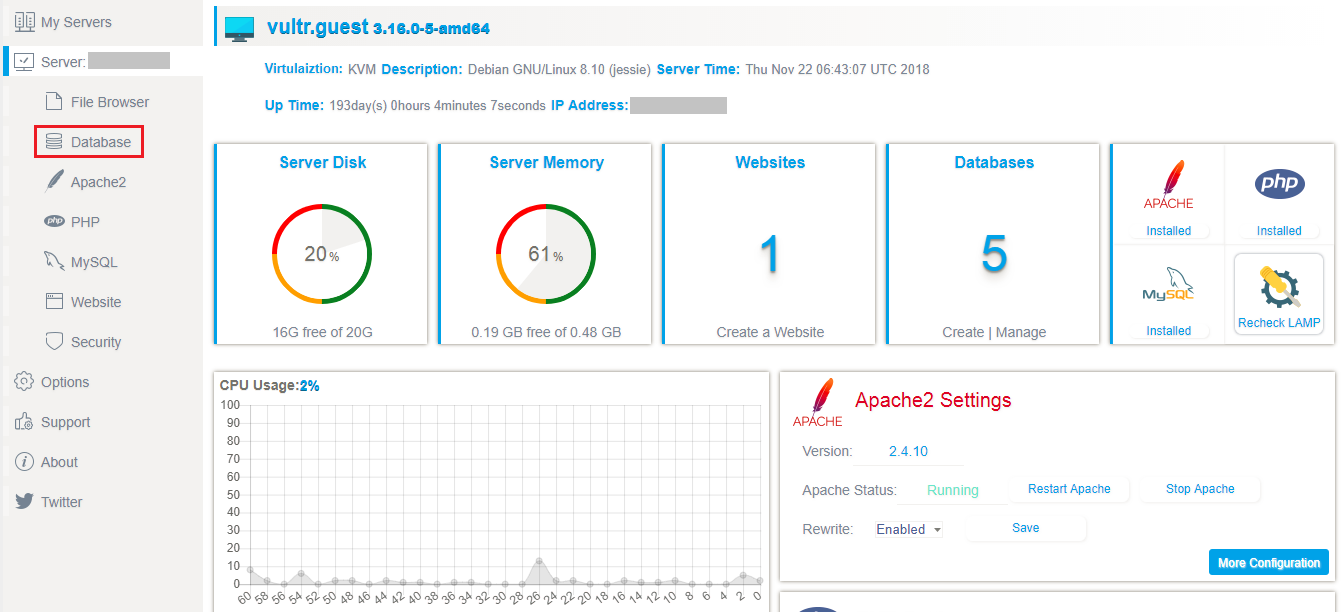This screenshot has height=612, width=1341.
Task: Click the Twitter bird icon
Action: [24, 501]
